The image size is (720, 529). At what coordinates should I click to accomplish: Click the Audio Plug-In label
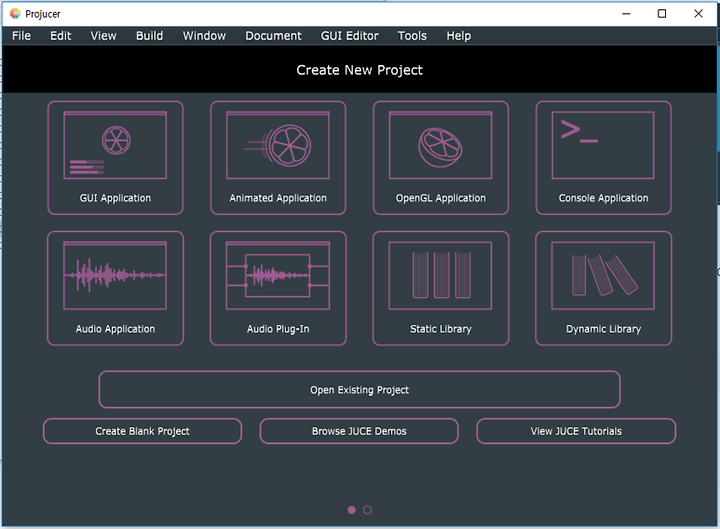[x=278, y=329]
